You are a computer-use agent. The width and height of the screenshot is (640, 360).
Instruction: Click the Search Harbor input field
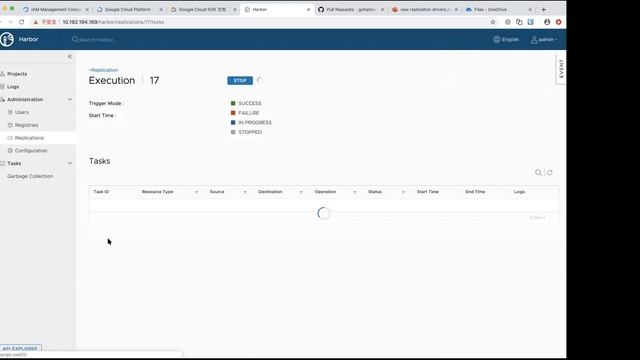click(x=98, y=40)
